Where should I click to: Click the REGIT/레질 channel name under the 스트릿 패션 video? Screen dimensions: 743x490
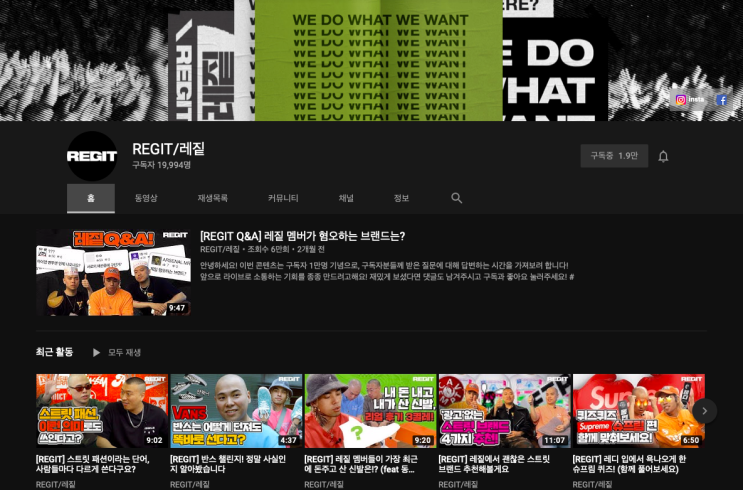(55, 485)
